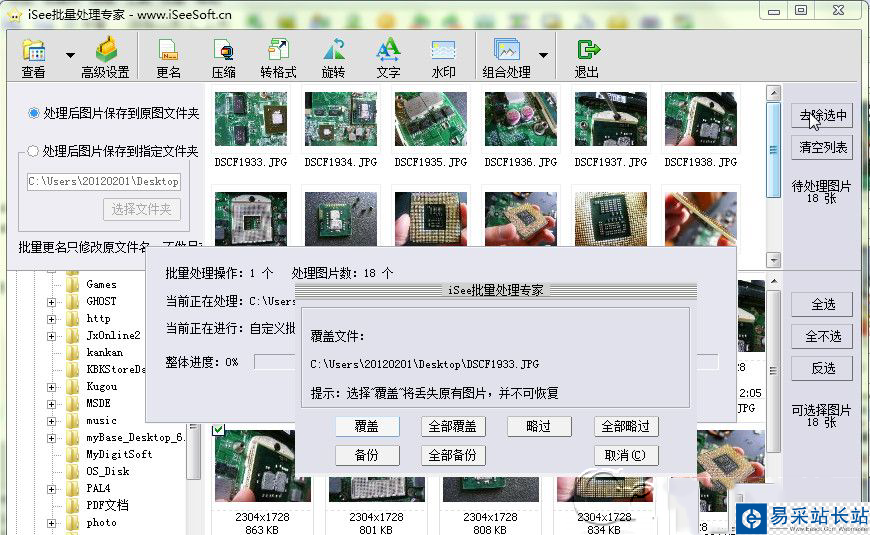Click the folder tree scrollbar
This screenshot has height=535, width=870.
tap(194, 451)
